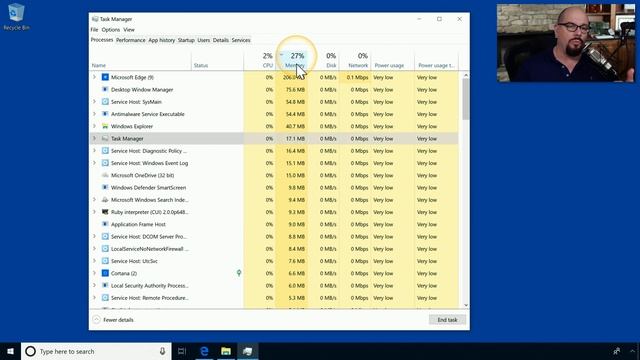Click the Windows Explorer process icon
Screen dimensions: 640x360
[x=105, y=126]
